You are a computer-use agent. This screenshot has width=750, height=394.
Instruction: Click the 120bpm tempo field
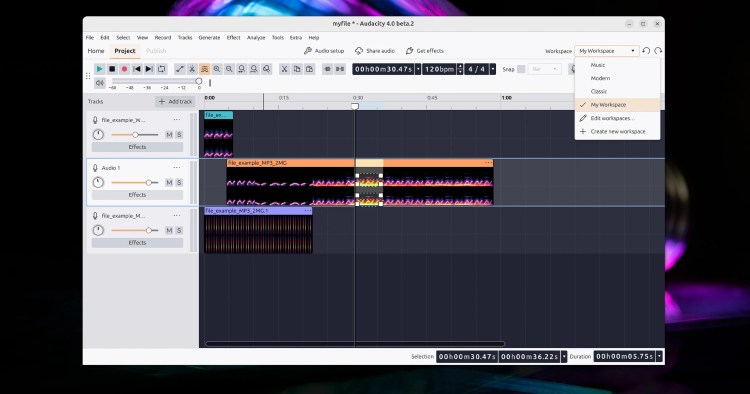(440, 69)
